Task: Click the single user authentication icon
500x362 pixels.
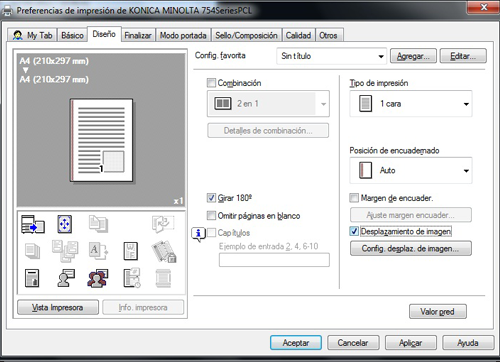Action: click(66, 278)
